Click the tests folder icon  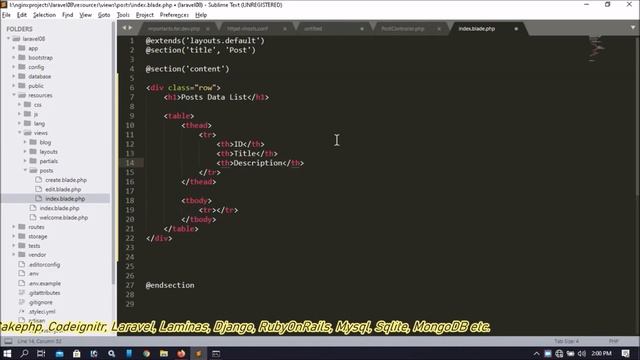tap(22, 245)
